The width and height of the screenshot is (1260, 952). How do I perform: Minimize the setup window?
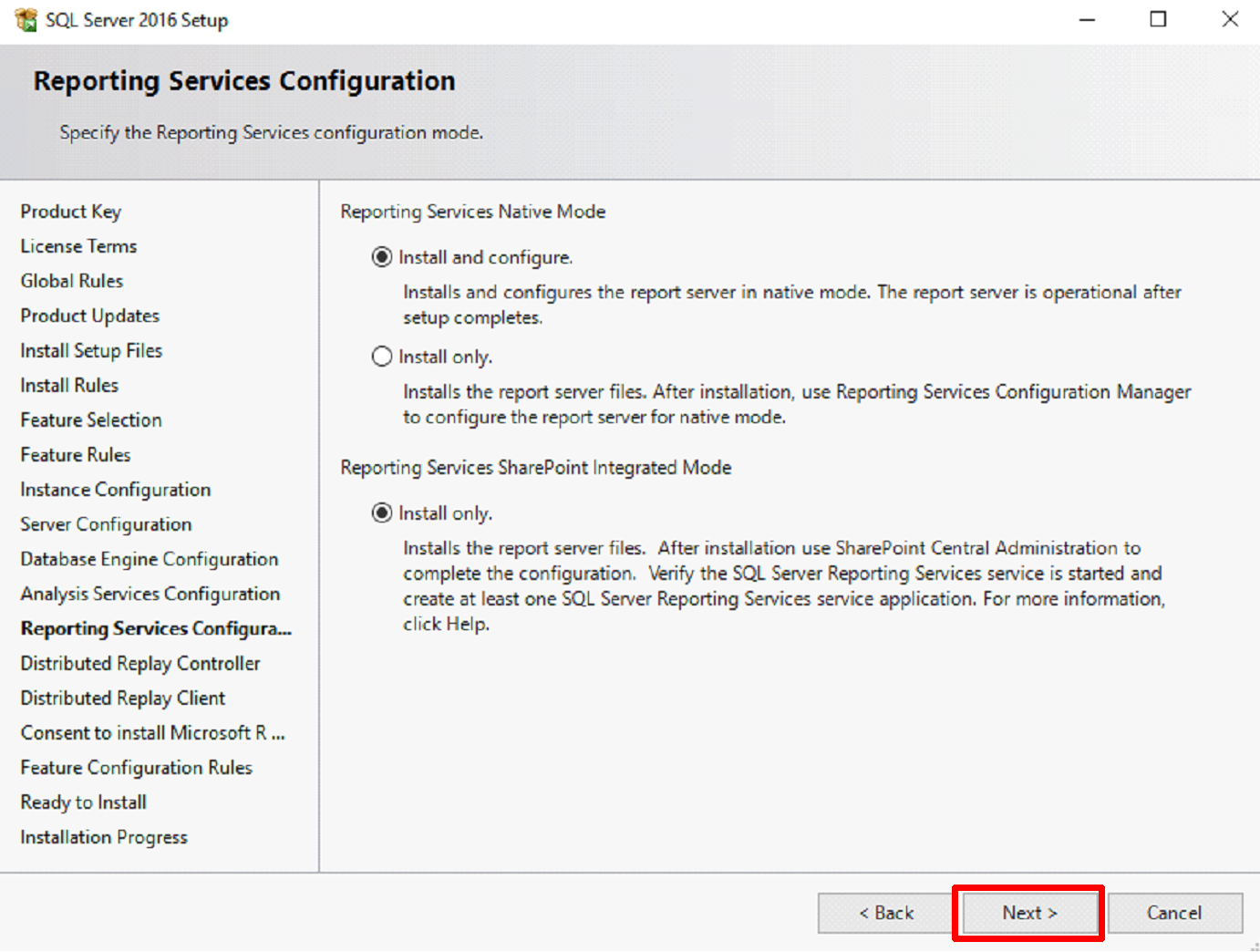[1087, 18]
